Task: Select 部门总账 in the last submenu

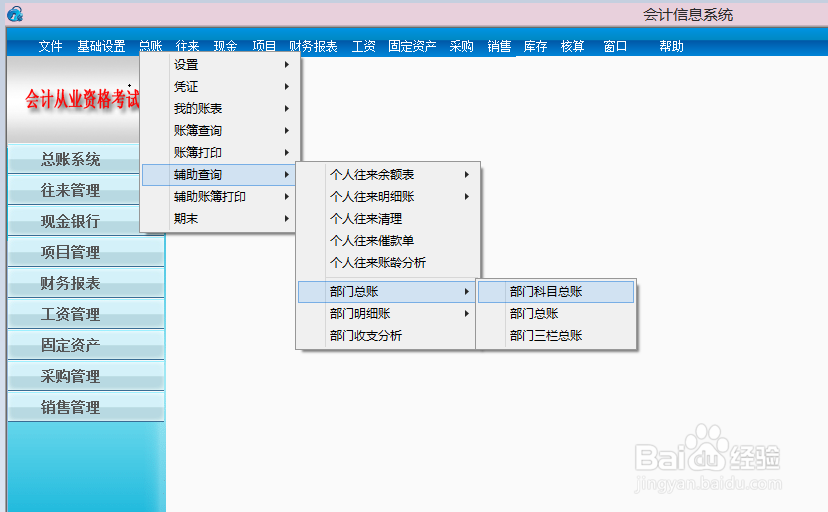Action: click(x=556, y=314)
